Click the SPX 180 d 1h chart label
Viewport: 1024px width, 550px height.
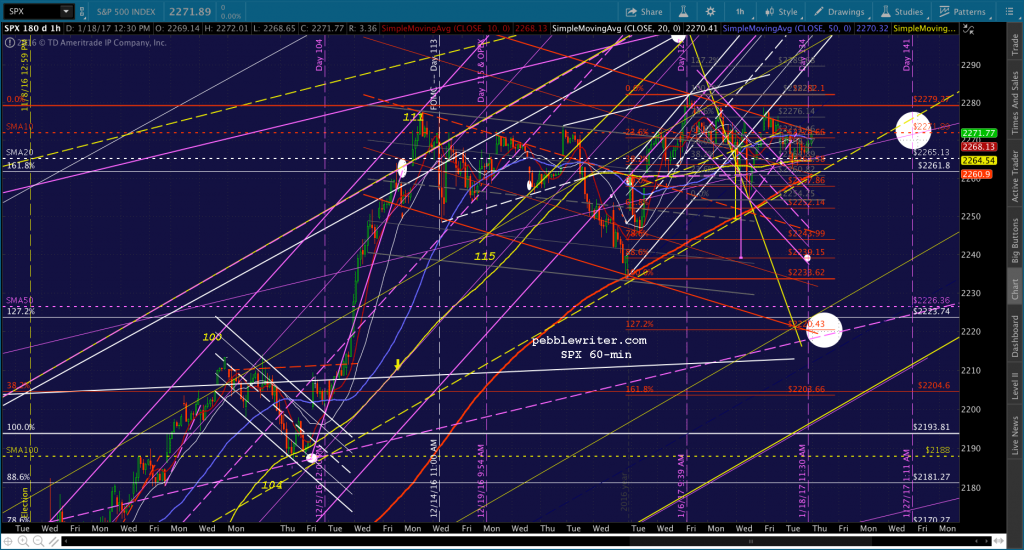click(33, 29)
